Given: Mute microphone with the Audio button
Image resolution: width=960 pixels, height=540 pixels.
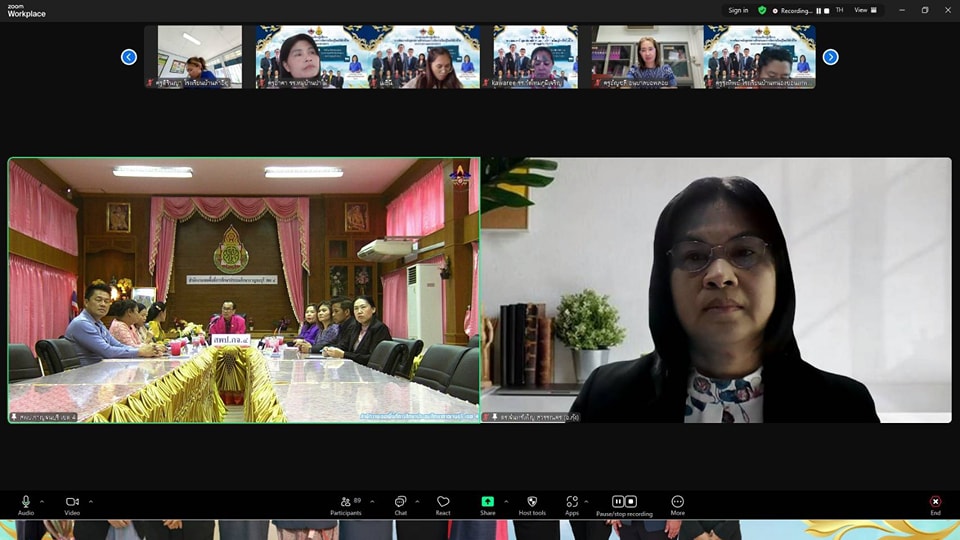Looking at the screenshot, I should 26,505.
